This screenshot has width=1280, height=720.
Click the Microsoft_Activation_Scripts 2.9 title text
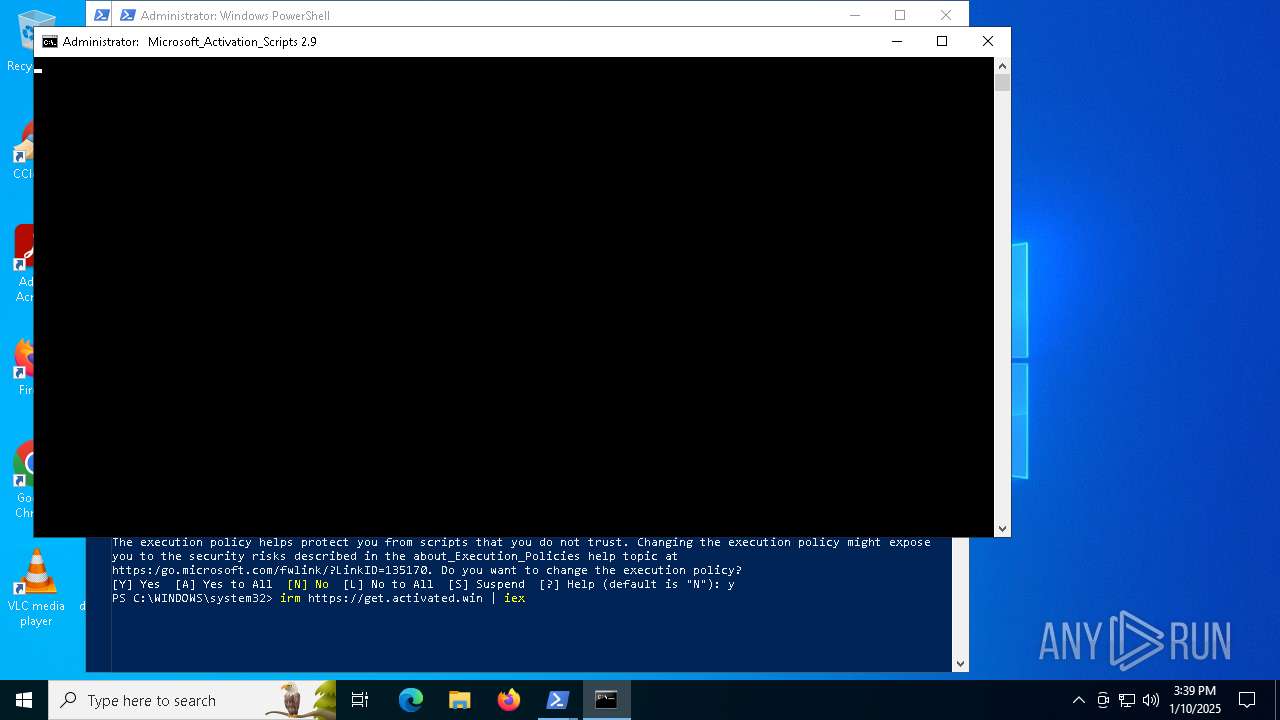[232, 42]
